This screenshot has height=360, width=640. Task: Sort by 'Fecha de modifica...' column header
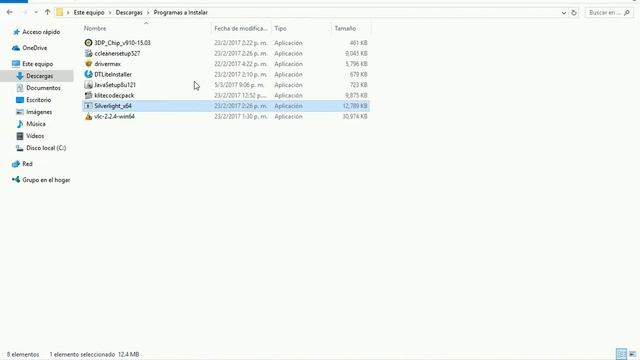tap(241, 28)
